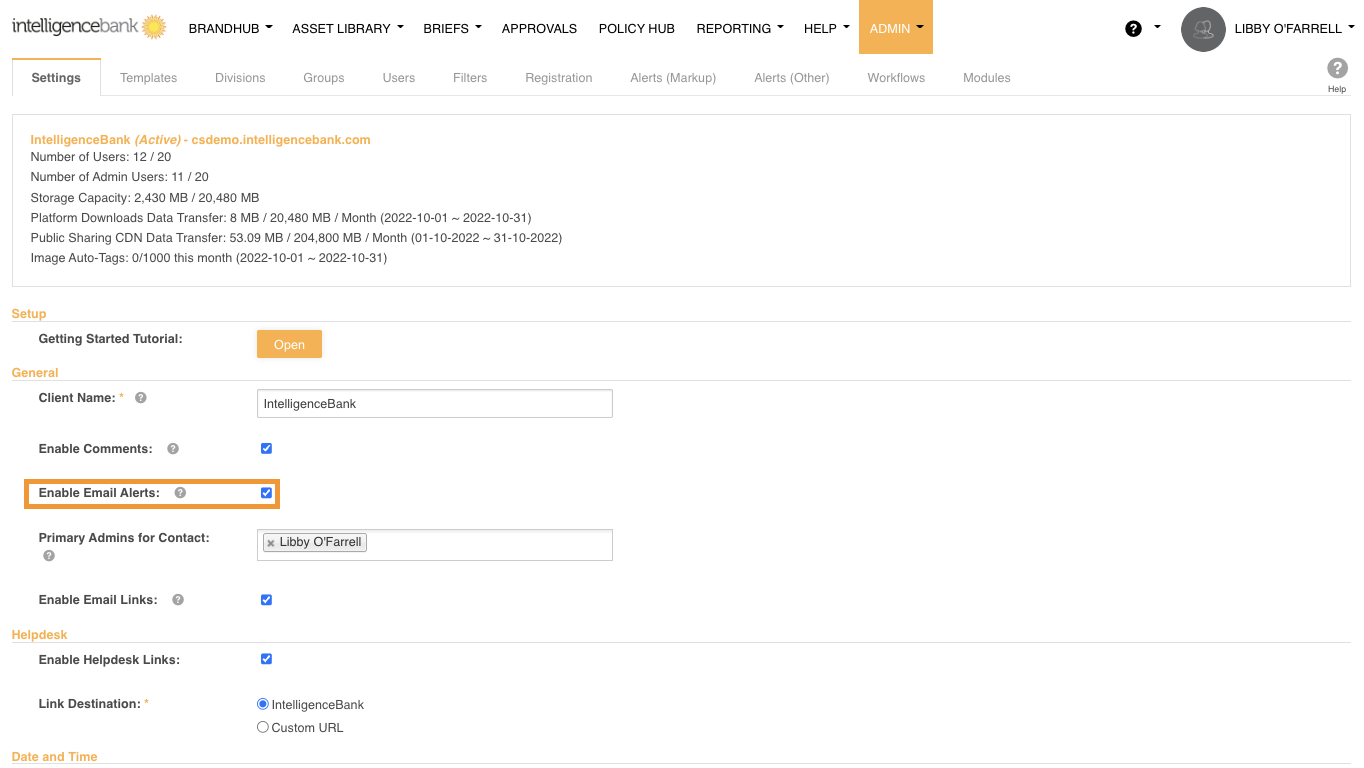Screen dimensions: 1364x768
Task: Select IntelligenceBank as Link Destination
Action: coord(263,704)
